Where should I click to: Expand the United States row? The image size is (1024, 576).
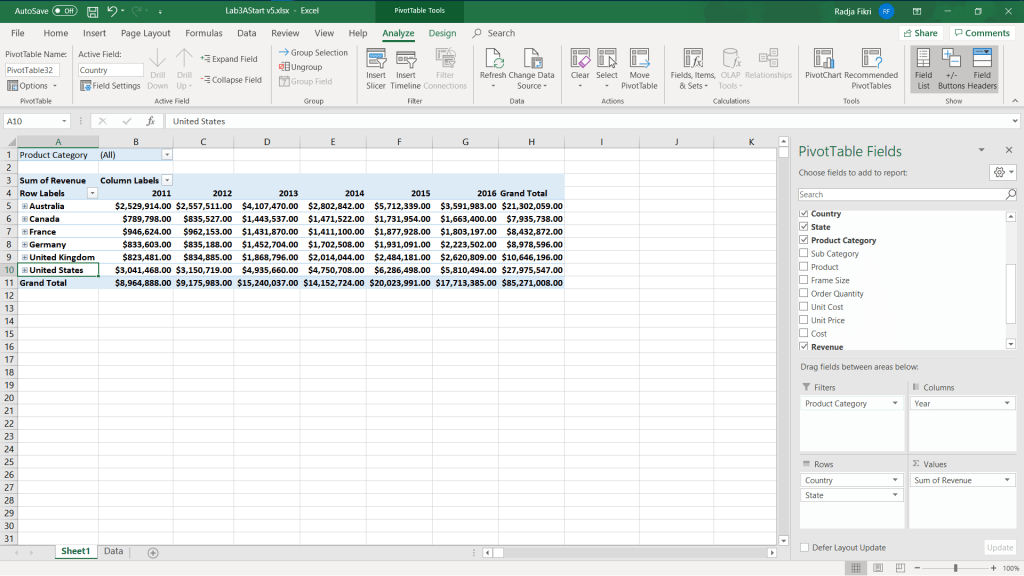pyautogui.click(x=24, y=270)
